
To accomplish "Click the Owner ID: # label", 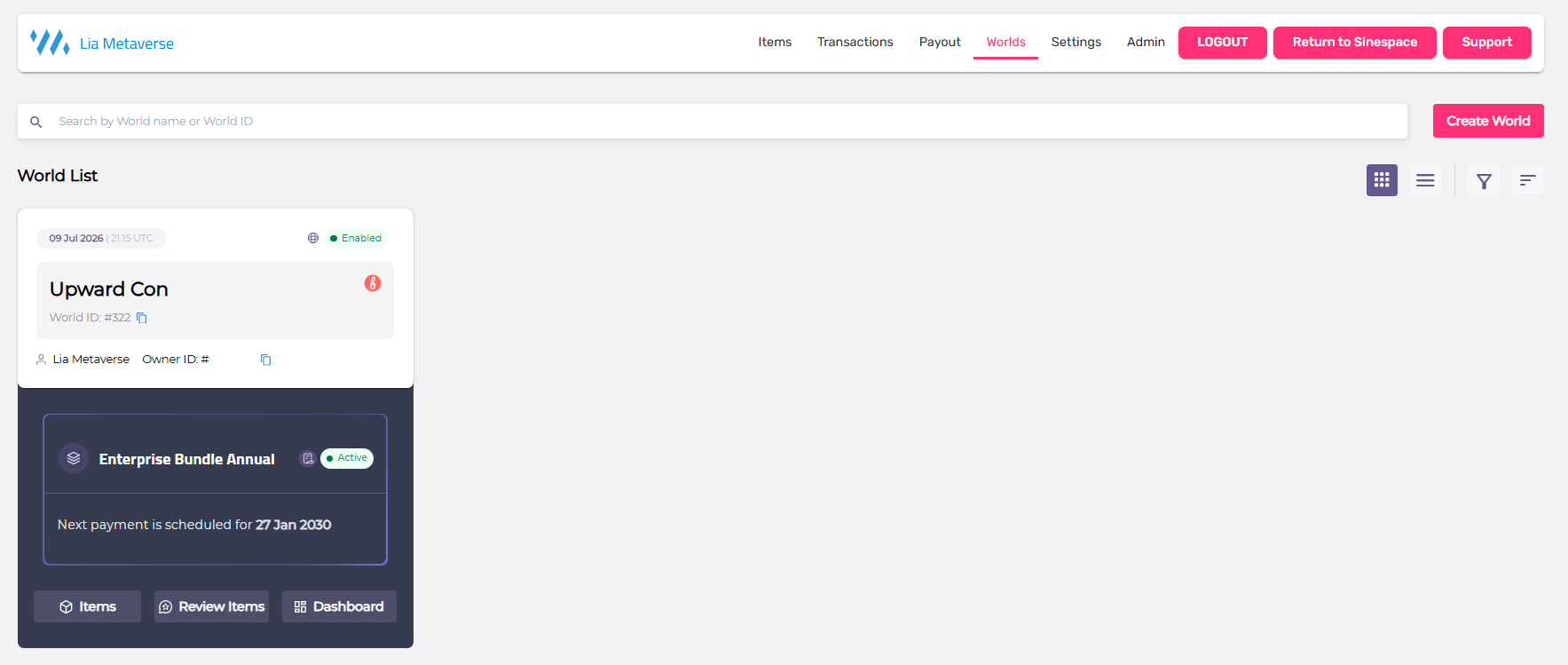I will (x=176, y=360).
